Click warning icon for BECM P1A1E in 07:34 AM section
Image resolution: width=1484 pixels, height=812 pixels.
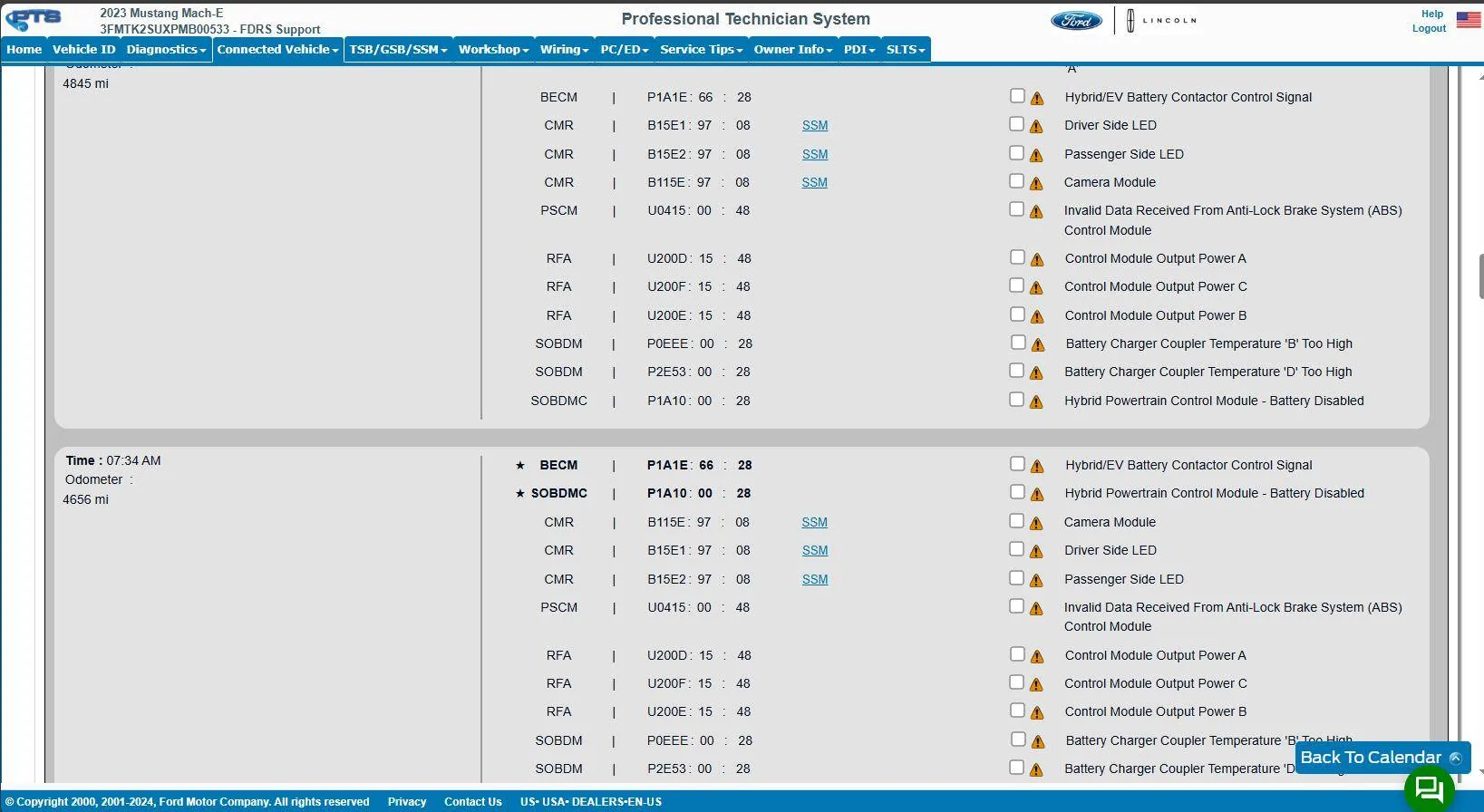tap(1037, 466)
